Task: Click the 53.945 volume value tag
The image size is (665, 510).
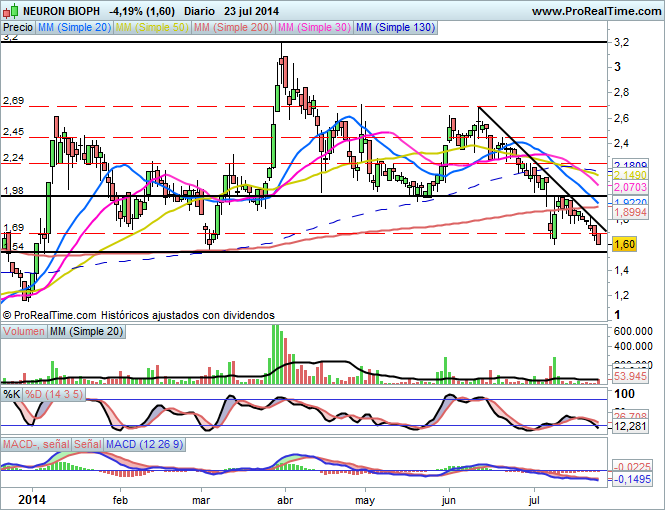Action: coord(627,376)
